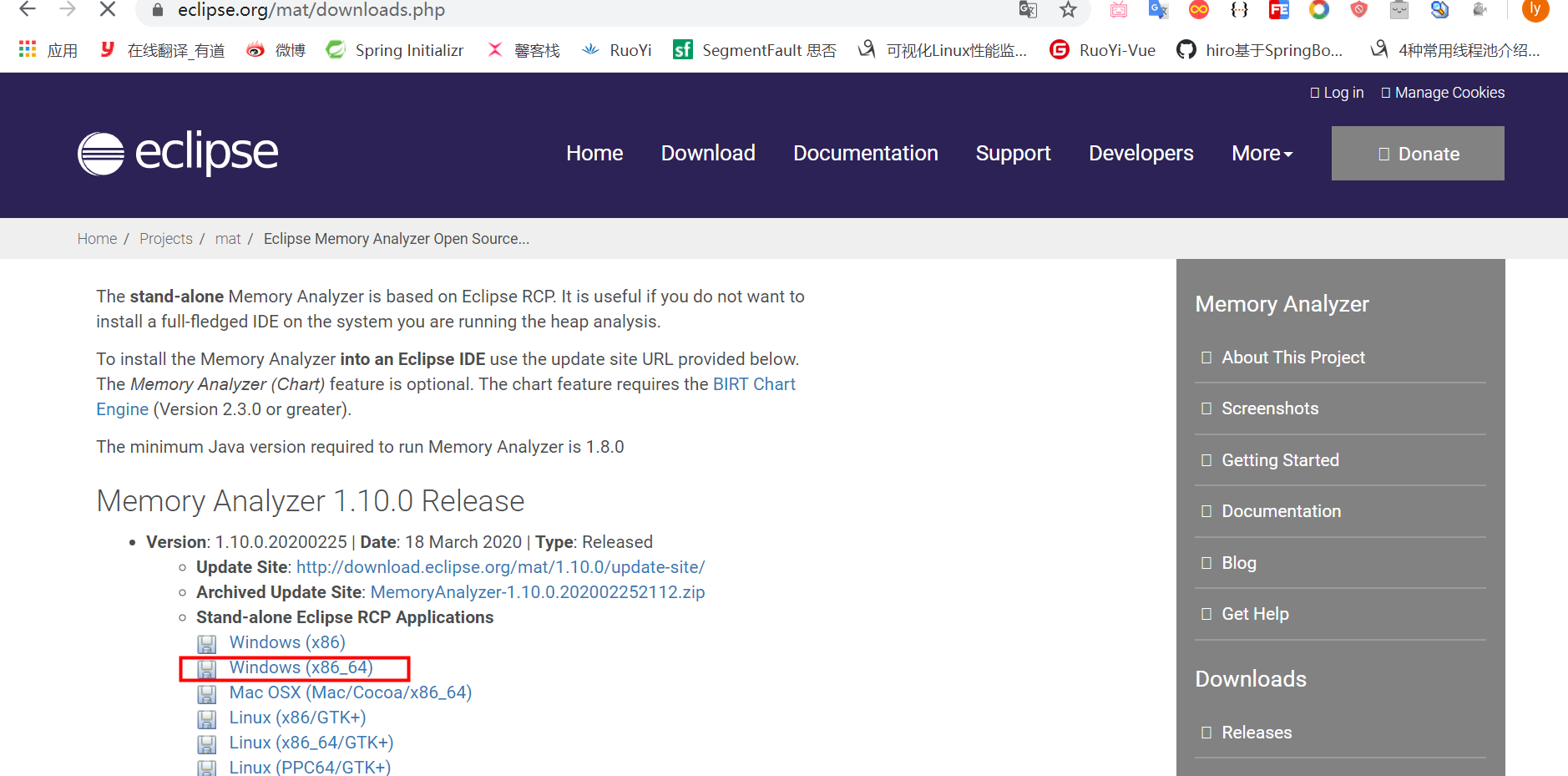This screenshot has height=776, width=1568.
Task: Click the mat breadcrumb link
Action: pos(228,239)
